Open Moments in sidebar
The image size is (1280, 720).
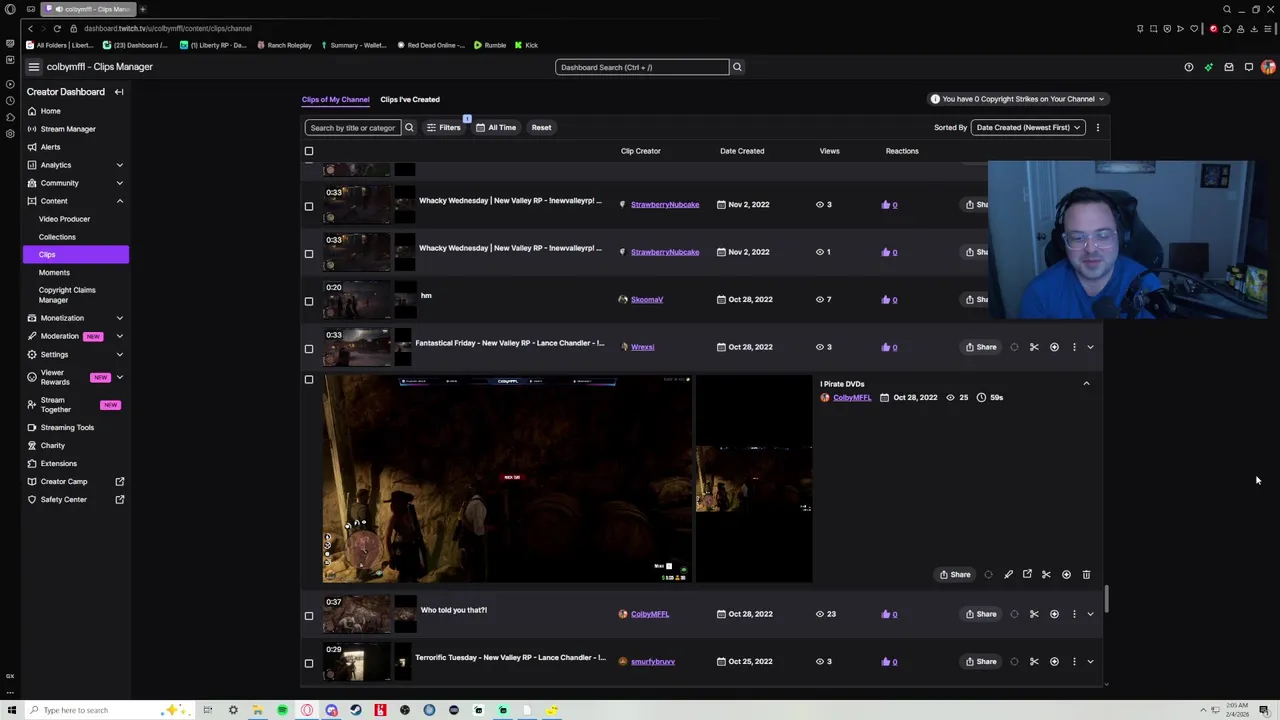[54, 273]
